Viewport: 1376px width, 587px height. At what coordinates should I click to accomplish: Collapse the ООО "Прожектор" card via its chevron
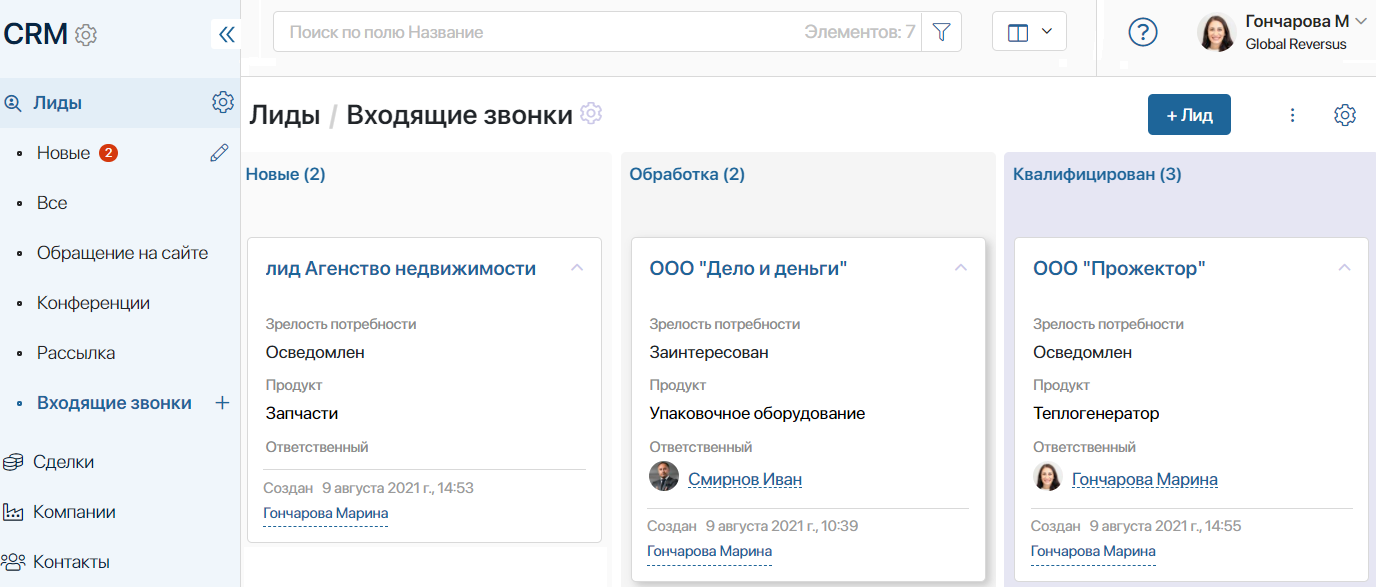[1344, 267]
